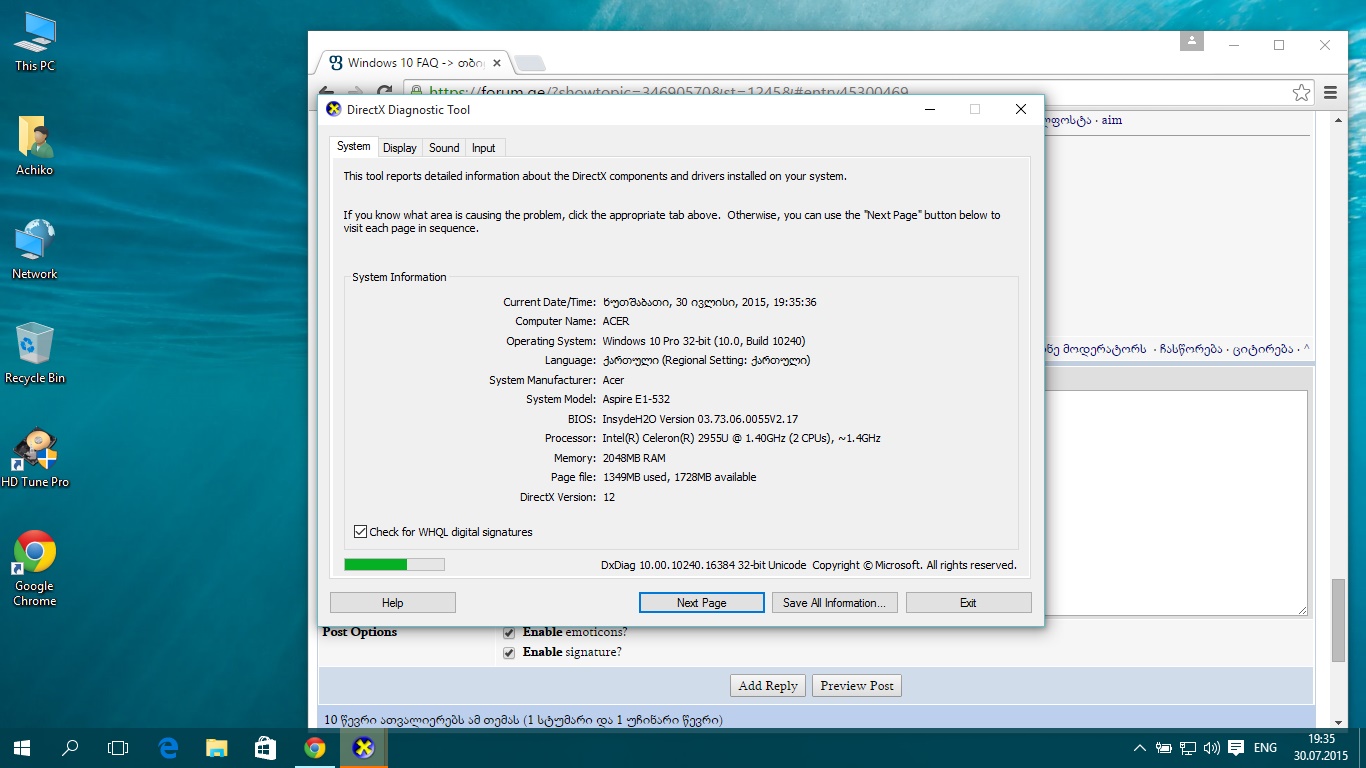Click the DxDiag 10.00.10240.16384 version text

[703, 565]
